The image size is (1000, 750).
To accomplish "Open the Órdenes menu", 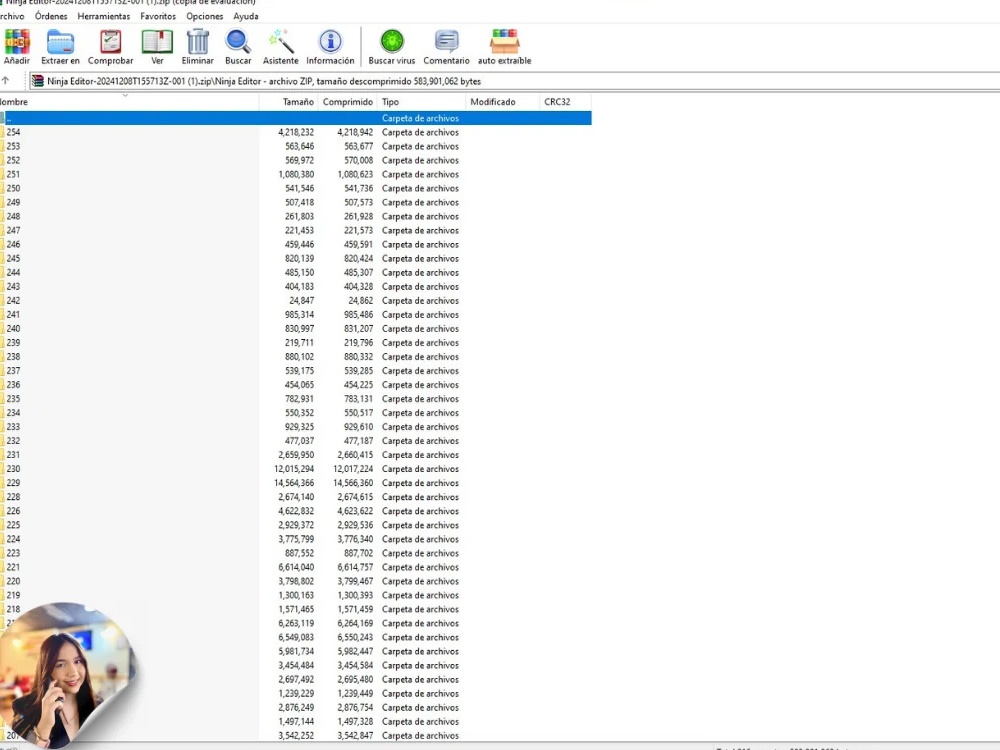I will point(51,16).
